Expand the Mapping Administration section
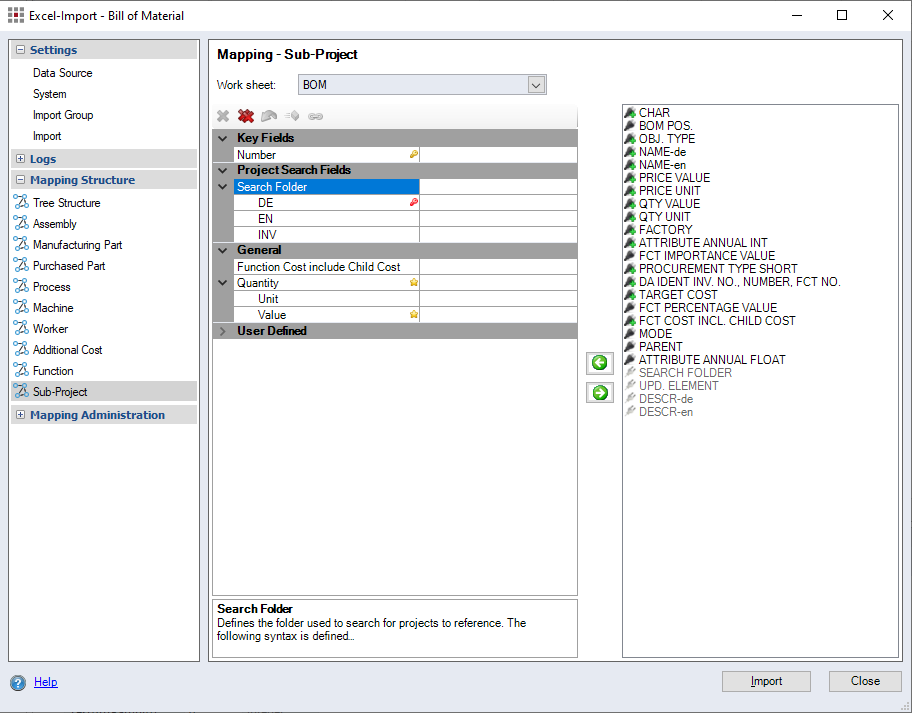912x713 pixels. [x=21, y=415]
